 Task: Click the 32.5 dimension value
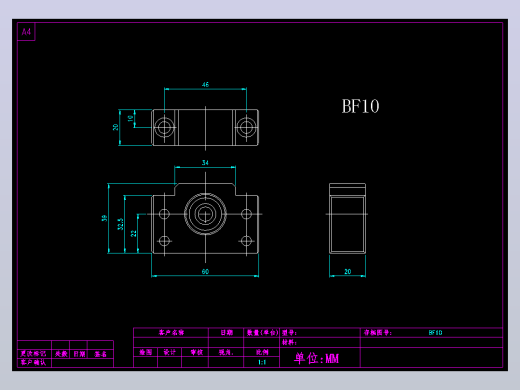120,224
